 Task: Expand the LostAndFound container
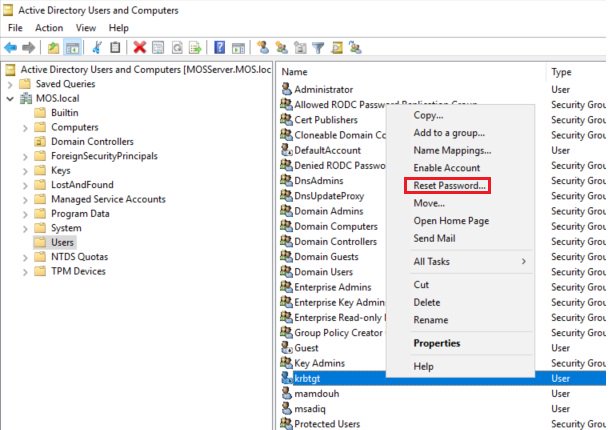[25, 185]
